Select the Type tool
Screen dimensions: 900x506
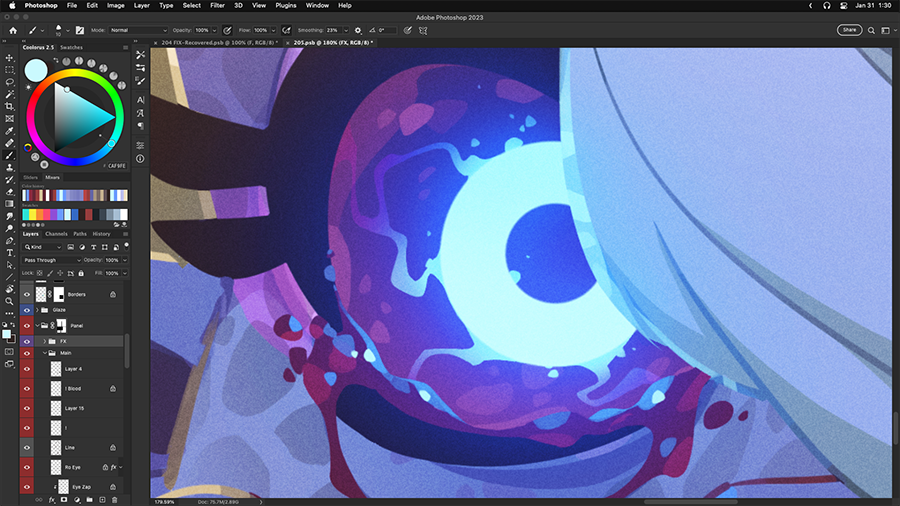click(x=10, y=253)
